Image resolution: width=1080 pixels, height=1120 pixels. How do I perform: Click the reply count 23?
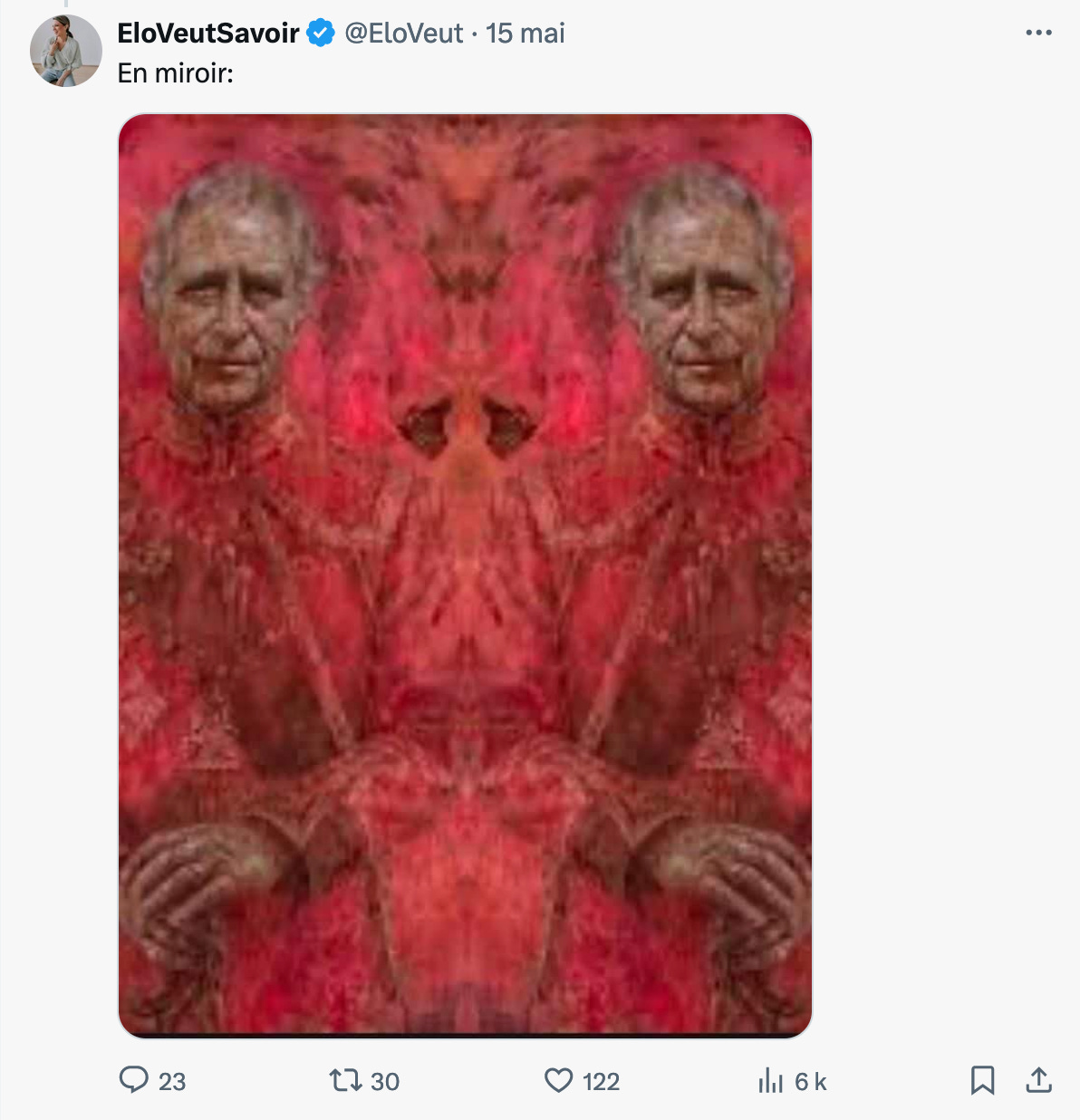click(x=172, y=1081)
